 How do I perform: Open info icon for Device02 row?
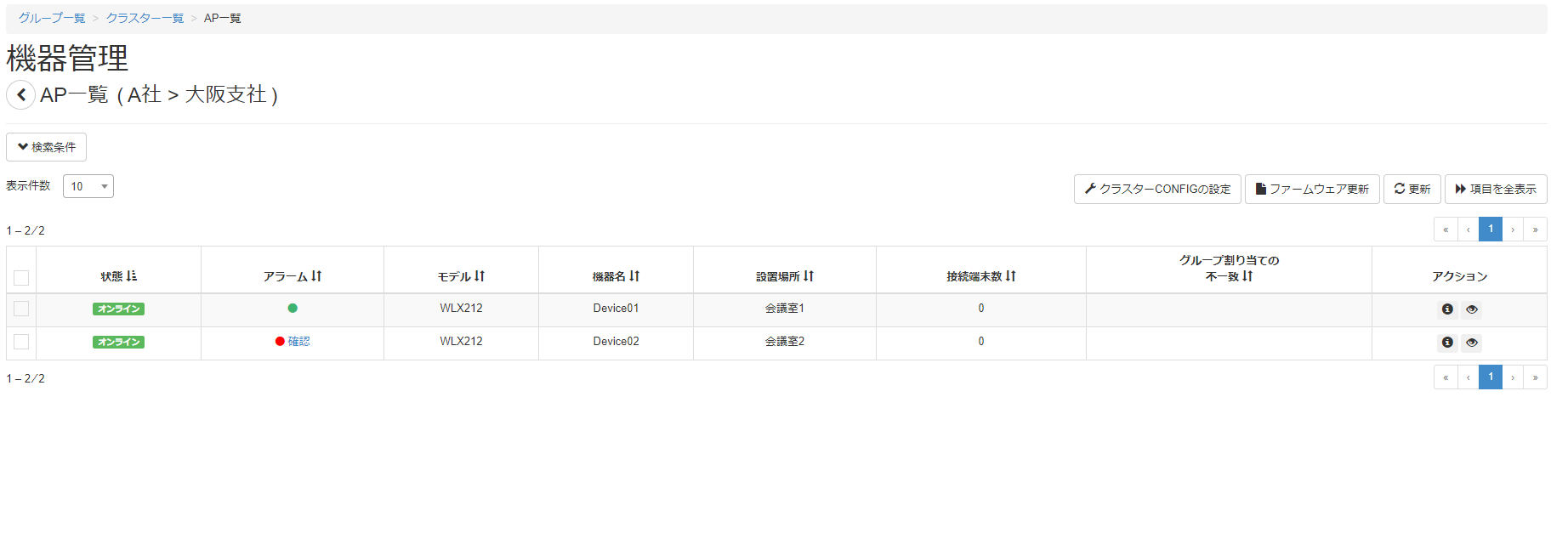[1446, 343]
